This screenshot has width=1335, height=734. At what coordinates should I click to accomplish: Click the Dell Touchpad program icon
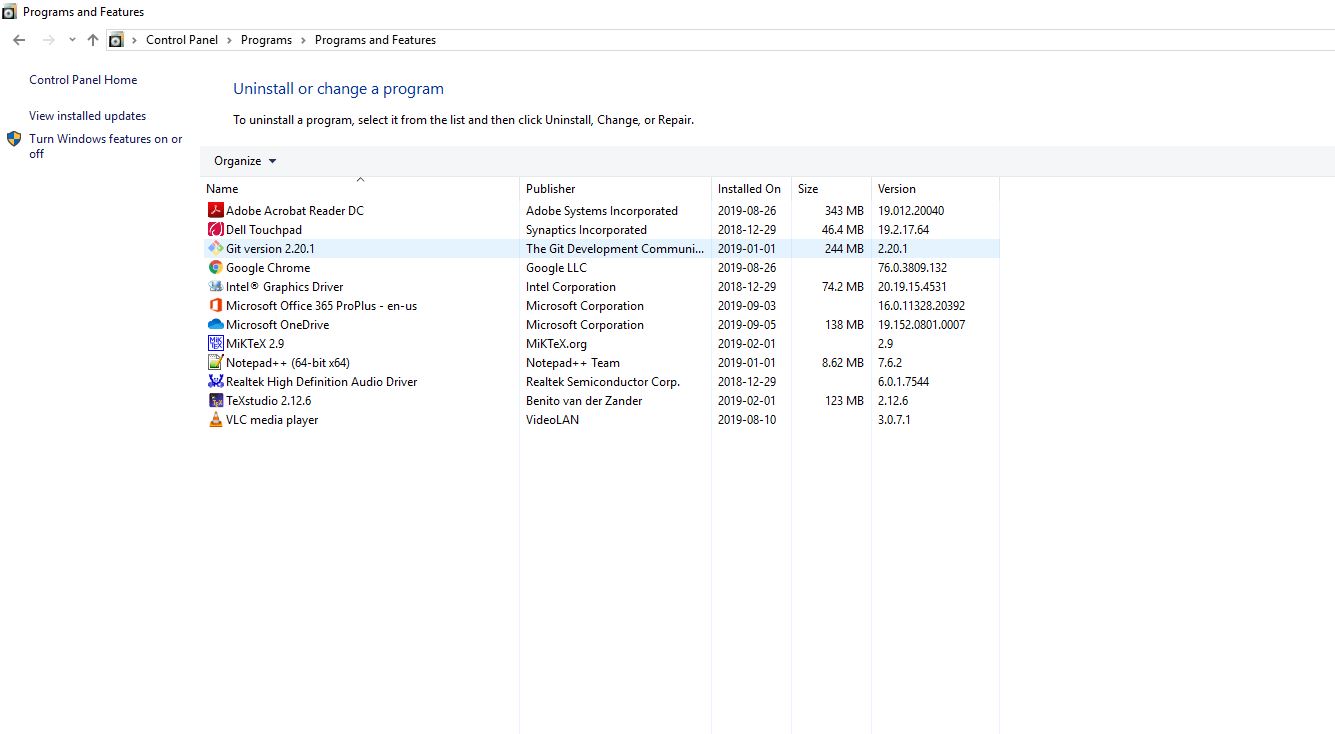click(x=215, y=229)
